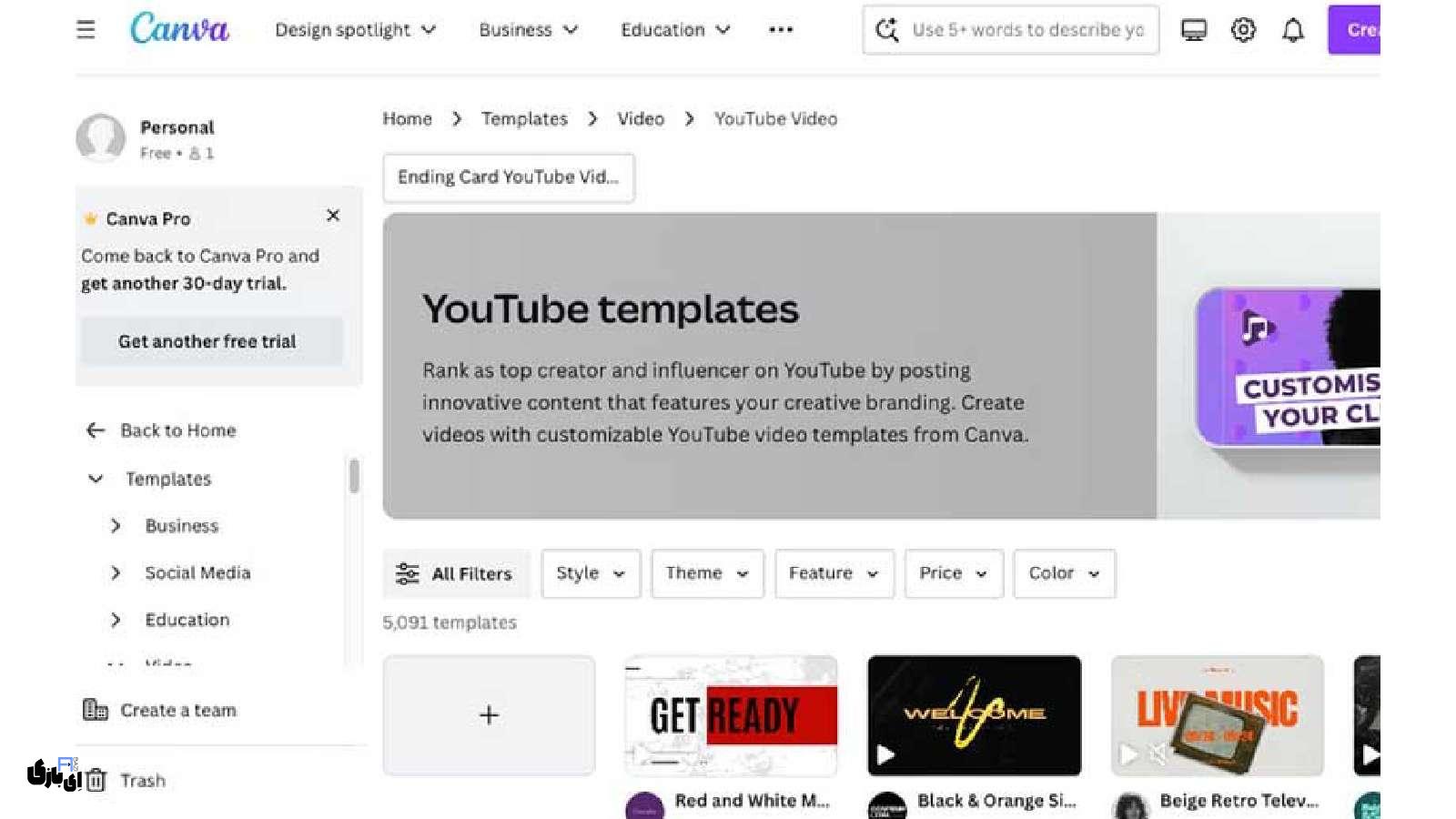Open the Red and White template title

[752, 801]
